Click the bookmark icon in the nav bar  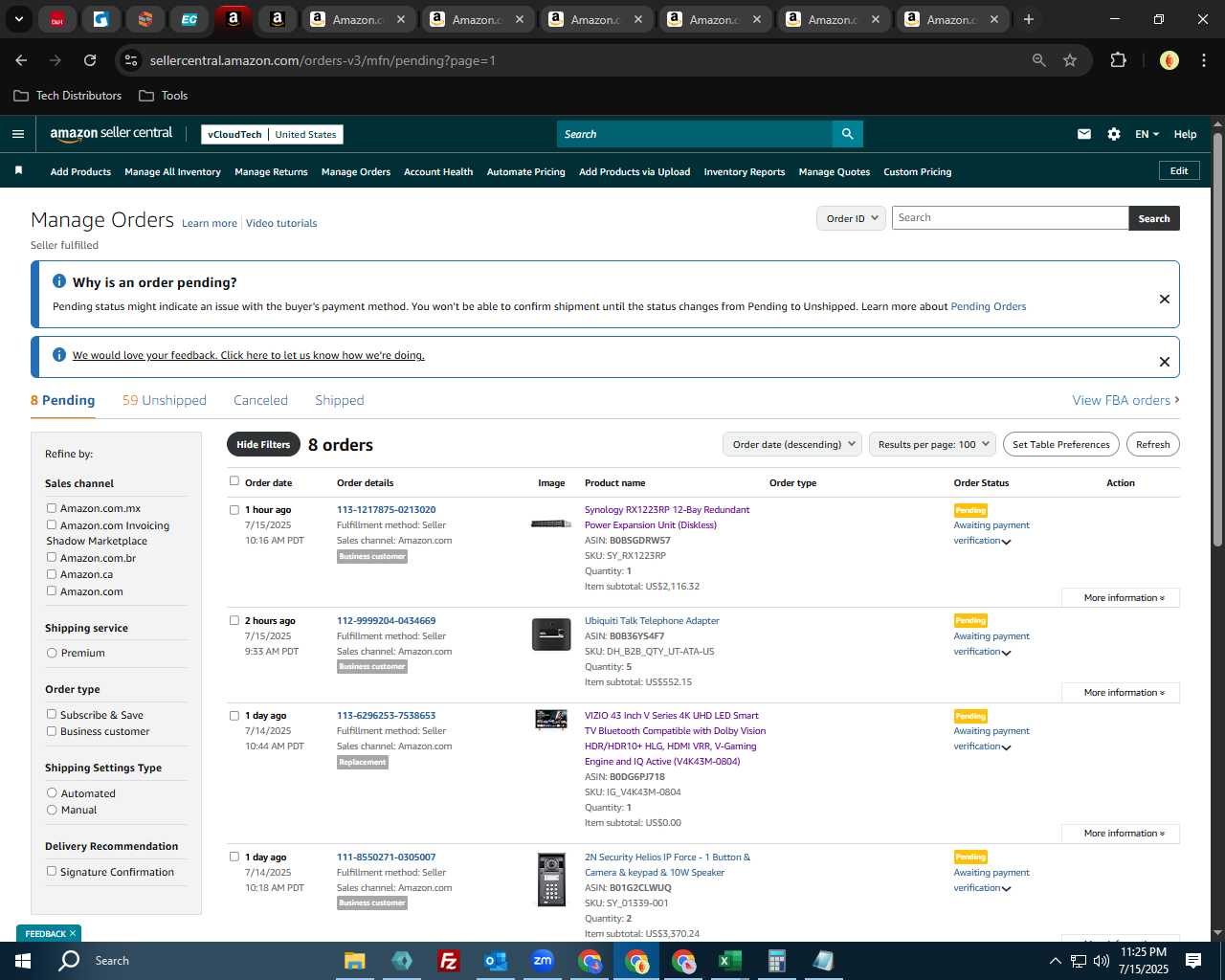click(18, 170)
